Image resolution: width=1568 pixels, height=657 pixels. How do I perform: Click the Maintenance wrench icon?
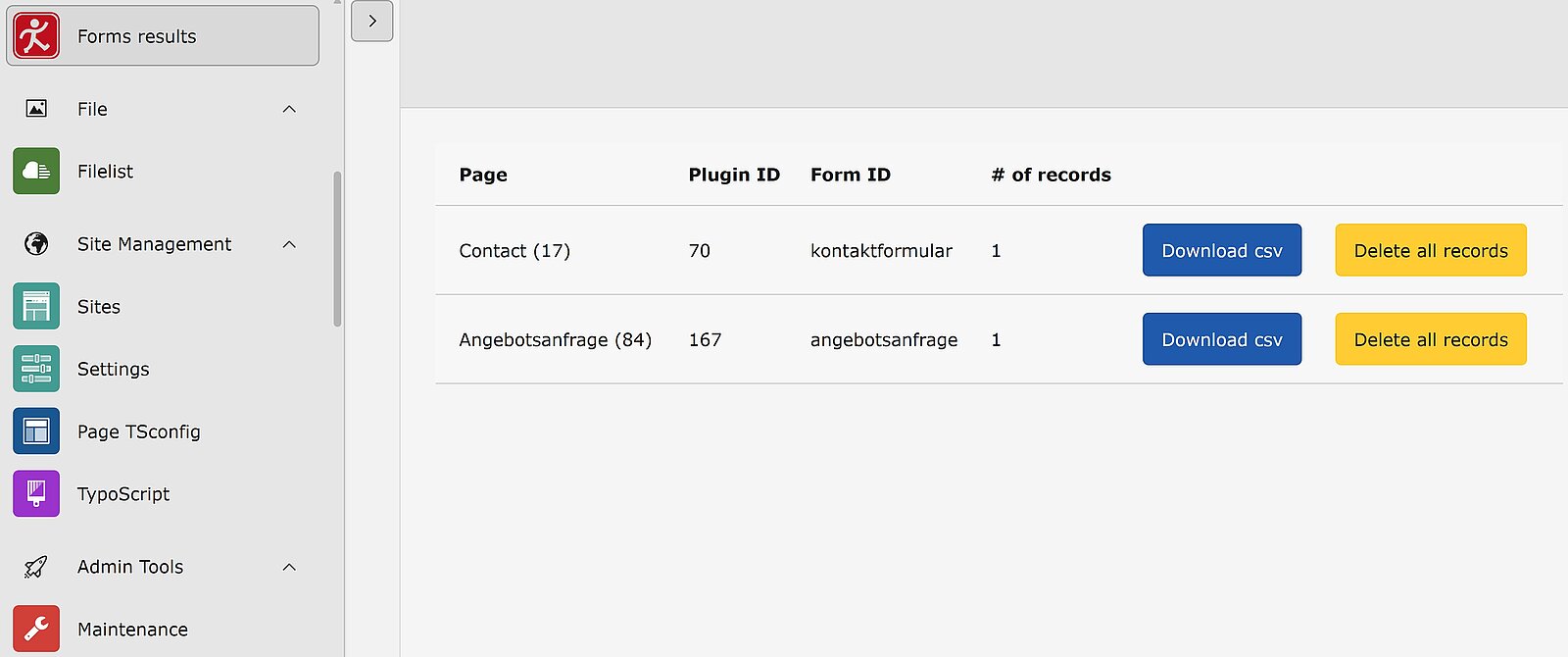pyautogui.click(x=36, y=630)
